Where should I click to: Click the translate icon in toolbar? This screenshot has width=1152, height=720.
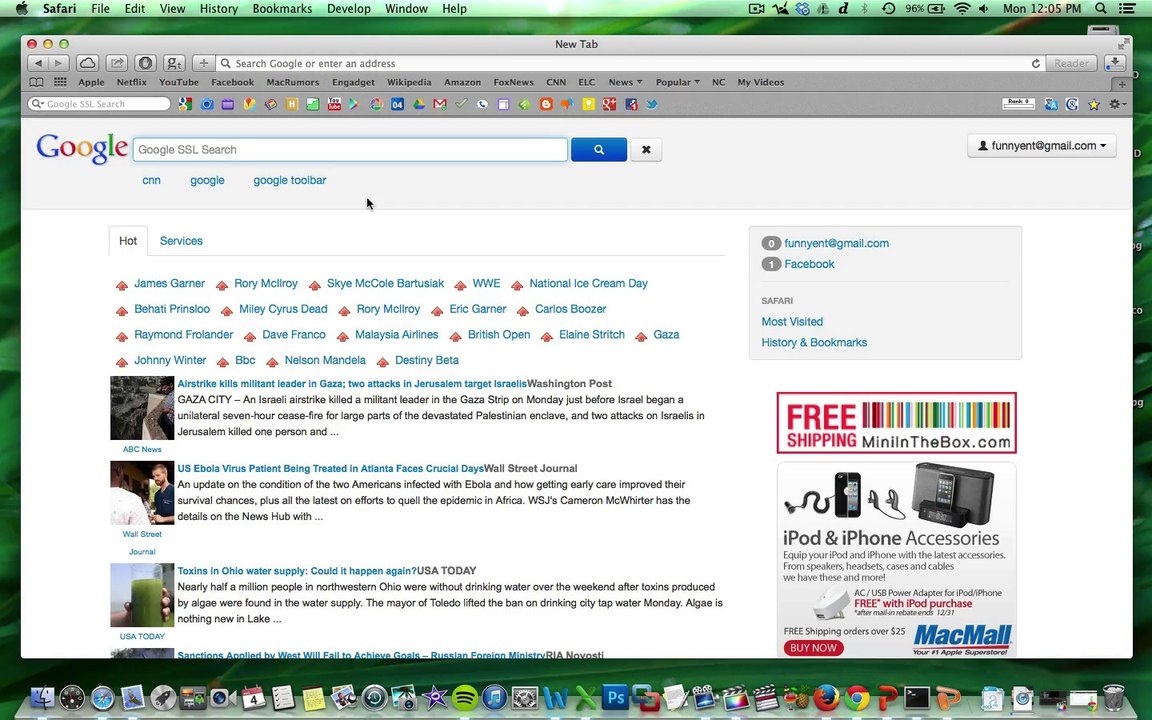[x=1051, y=104]
